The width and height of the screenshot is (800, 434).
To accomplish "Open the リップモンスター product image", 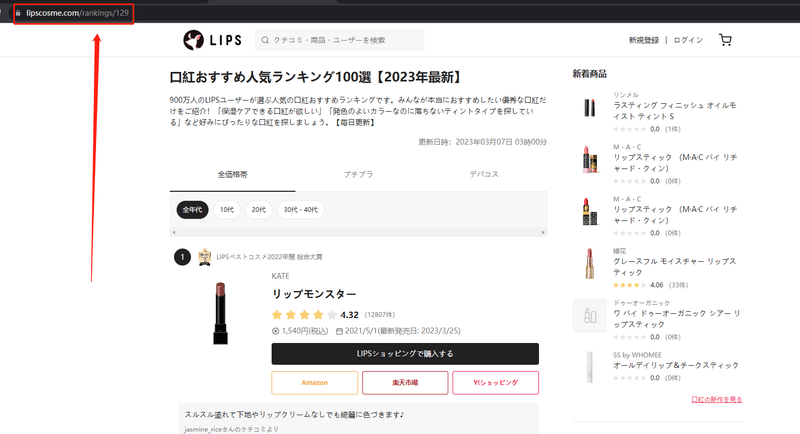I will [220, 313].
